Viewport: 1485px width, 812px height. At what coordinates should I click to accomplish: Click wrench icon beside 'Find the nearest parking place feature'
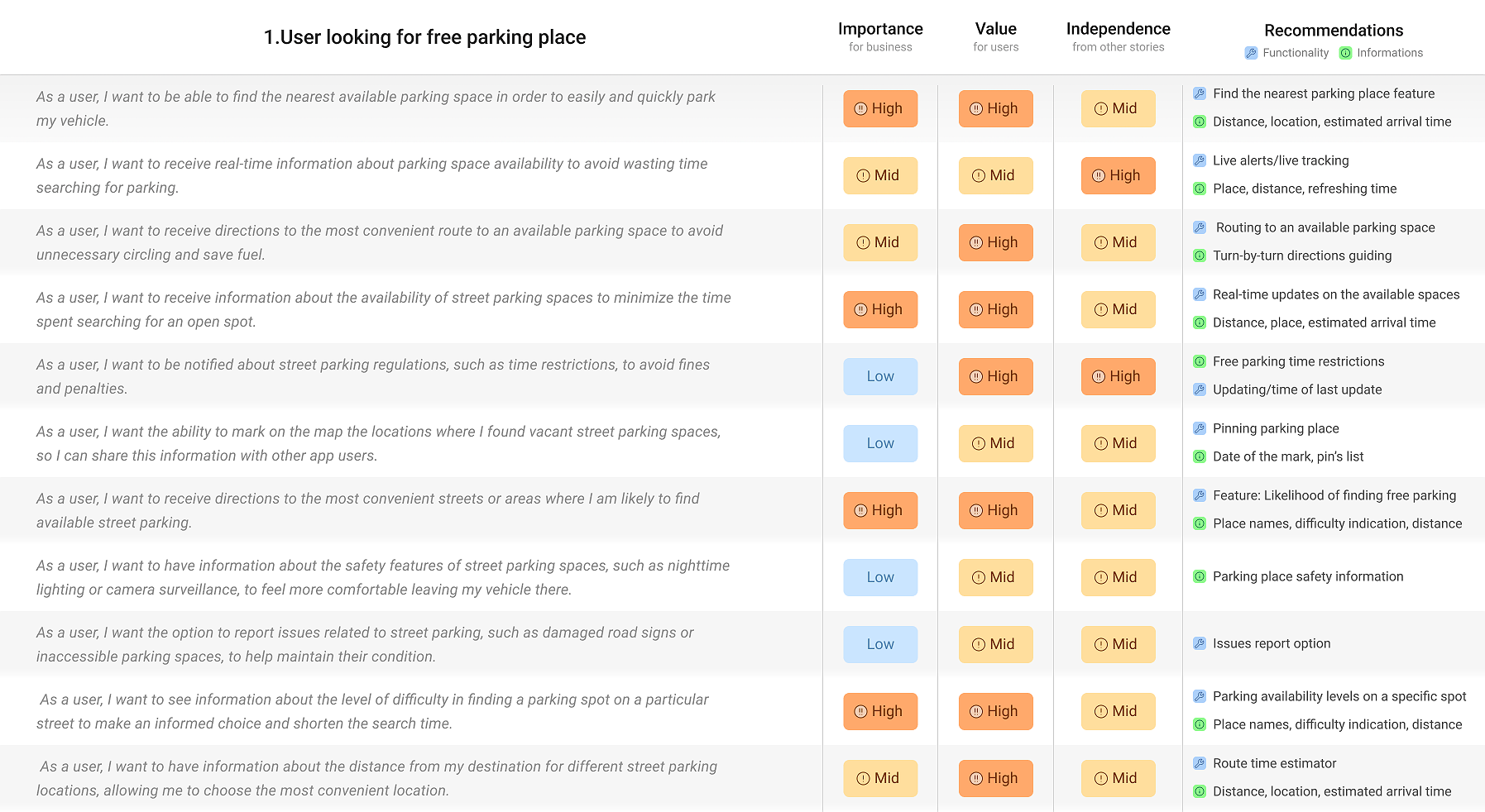pos(1200,93)
